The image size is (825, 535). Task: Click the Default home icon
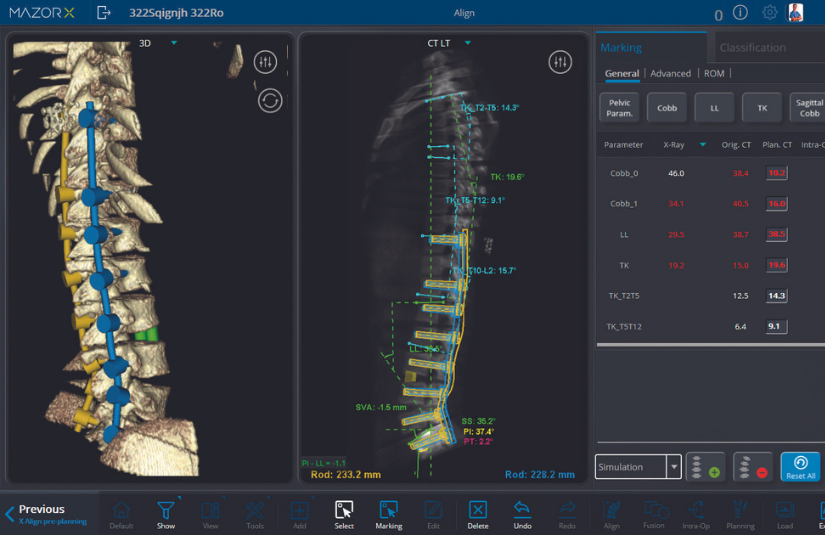point(121,514)
